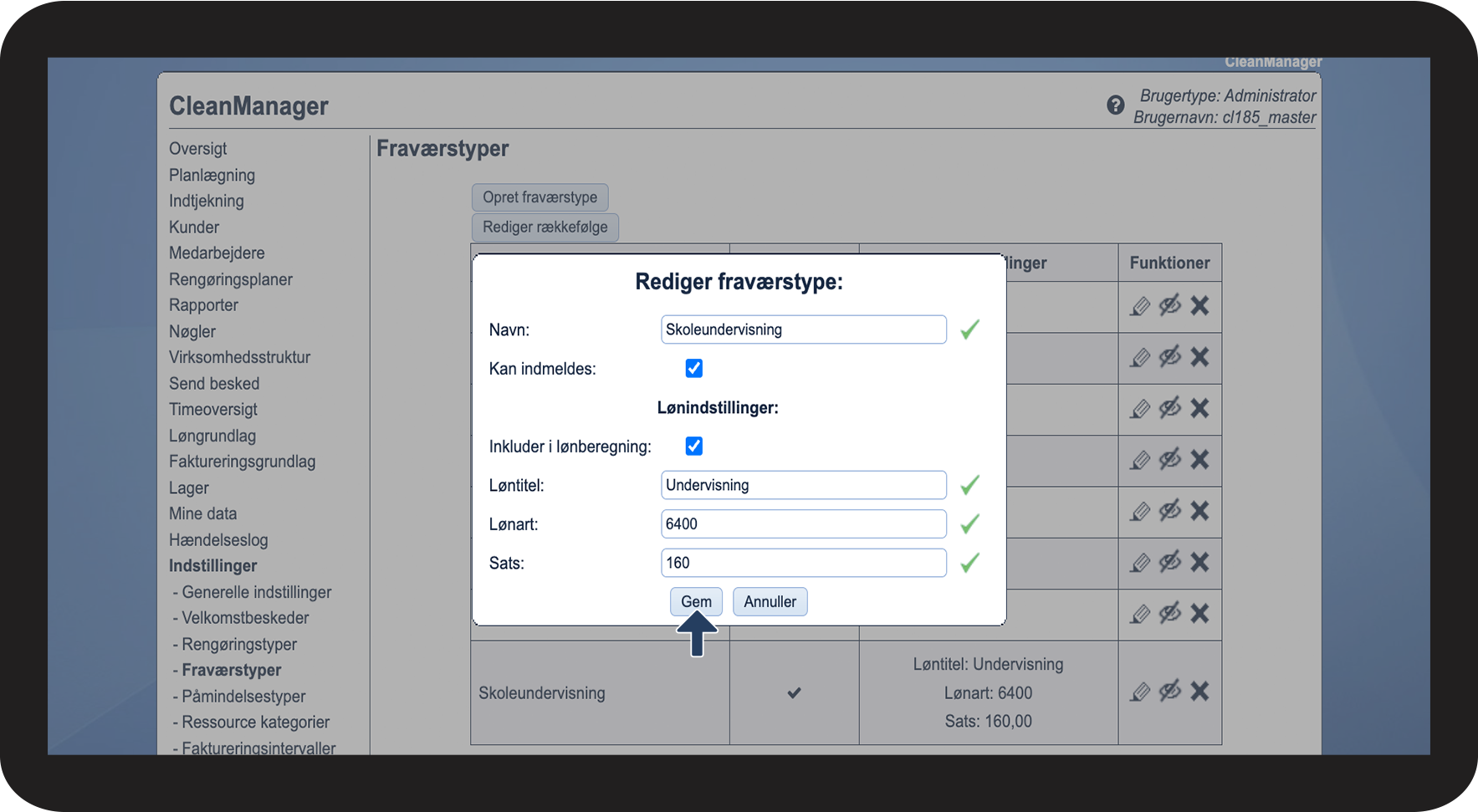Click crossed-eye icon in seventh table row
Image resolution: width=1478 pixels, height=812 pixels.
1170,614
